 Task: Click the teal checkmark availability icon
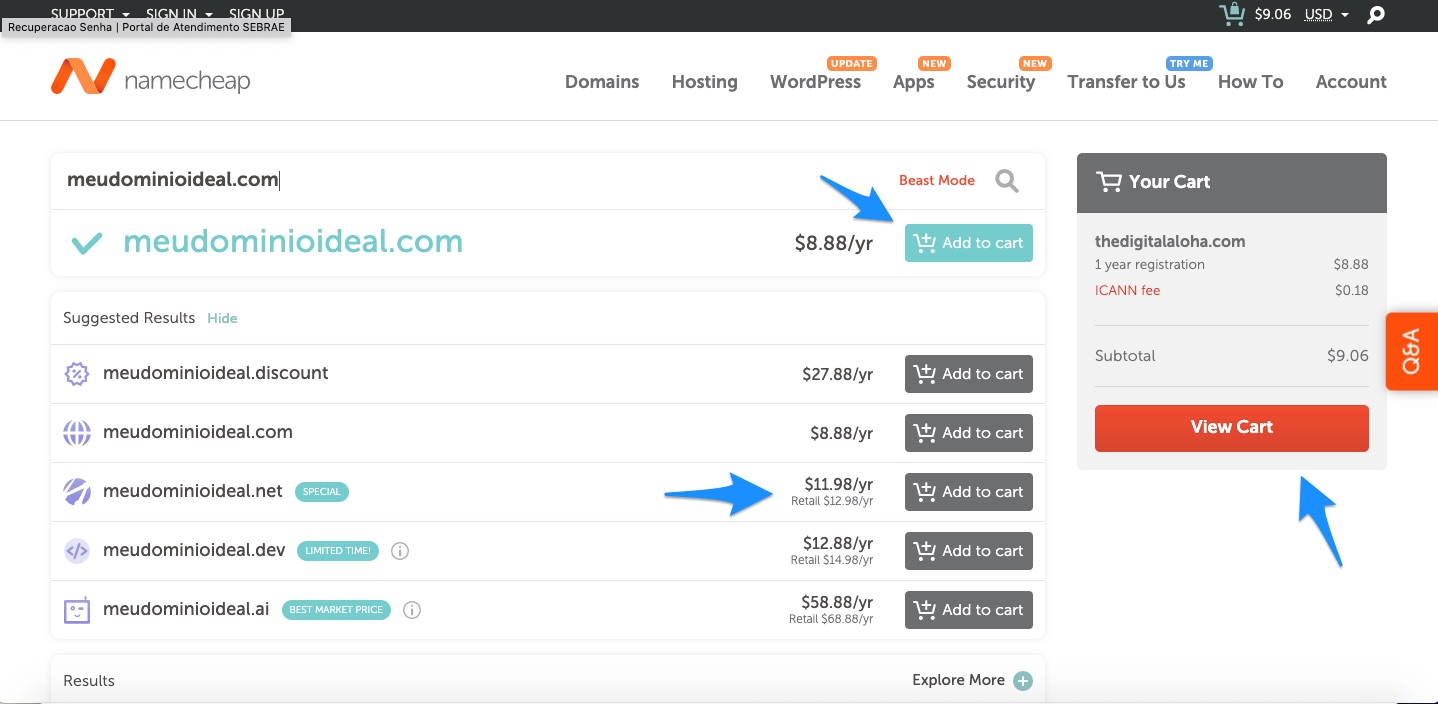click(x=87, y=242)
